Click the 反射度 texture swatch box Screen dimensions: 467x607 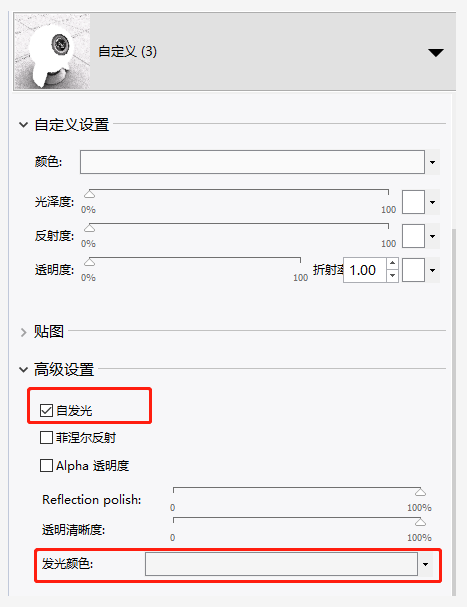414,236
